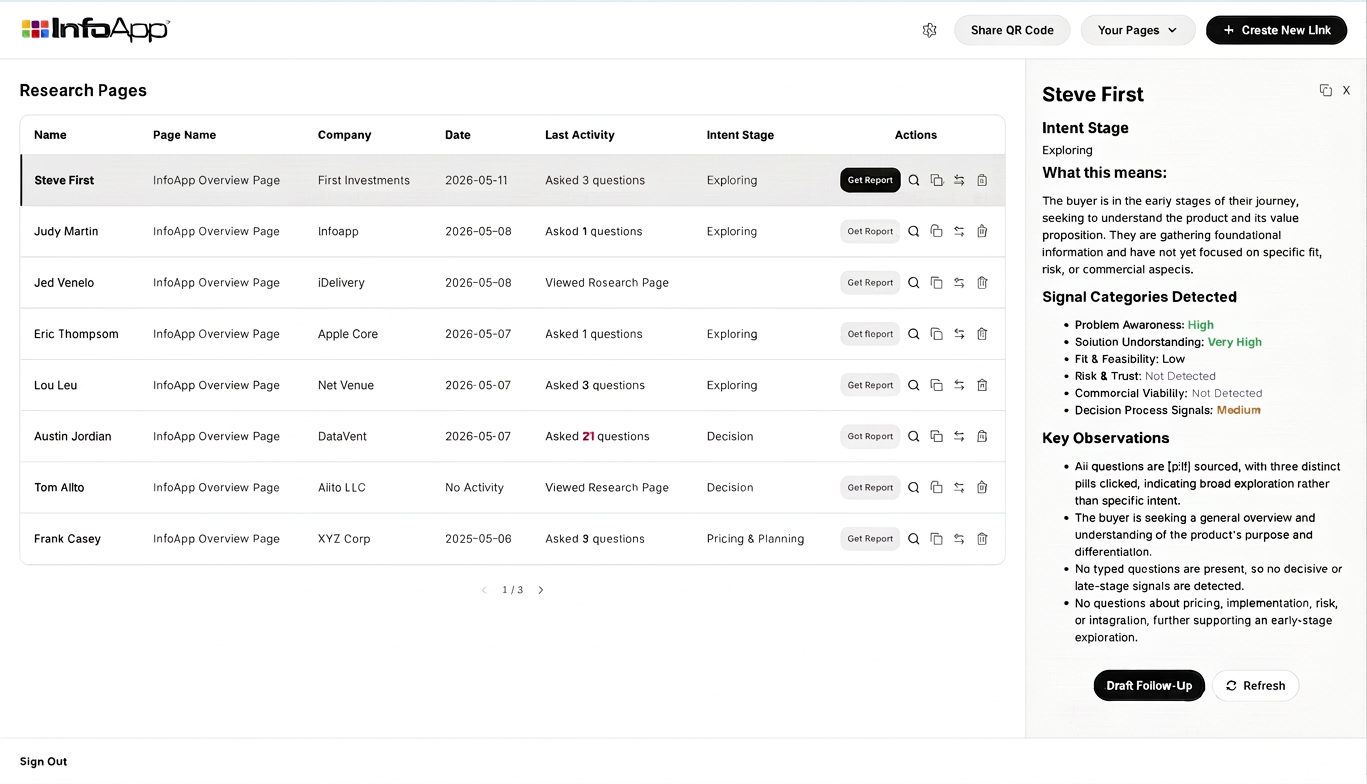Click the Company column header
1367x784 pixels.
pos(344,135)
